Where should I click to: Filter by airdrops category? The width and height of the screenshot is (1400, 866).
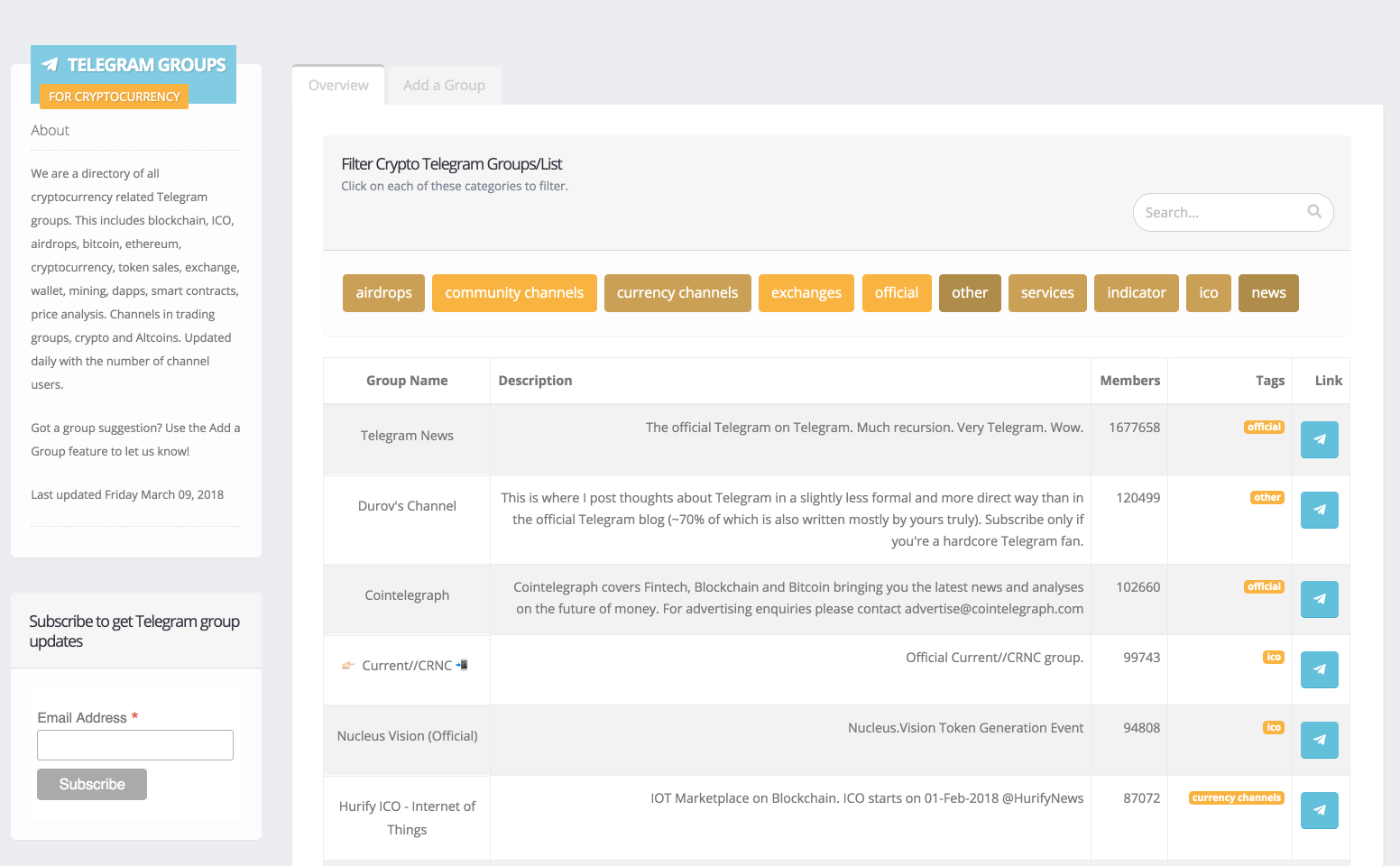tap(383, 293)
